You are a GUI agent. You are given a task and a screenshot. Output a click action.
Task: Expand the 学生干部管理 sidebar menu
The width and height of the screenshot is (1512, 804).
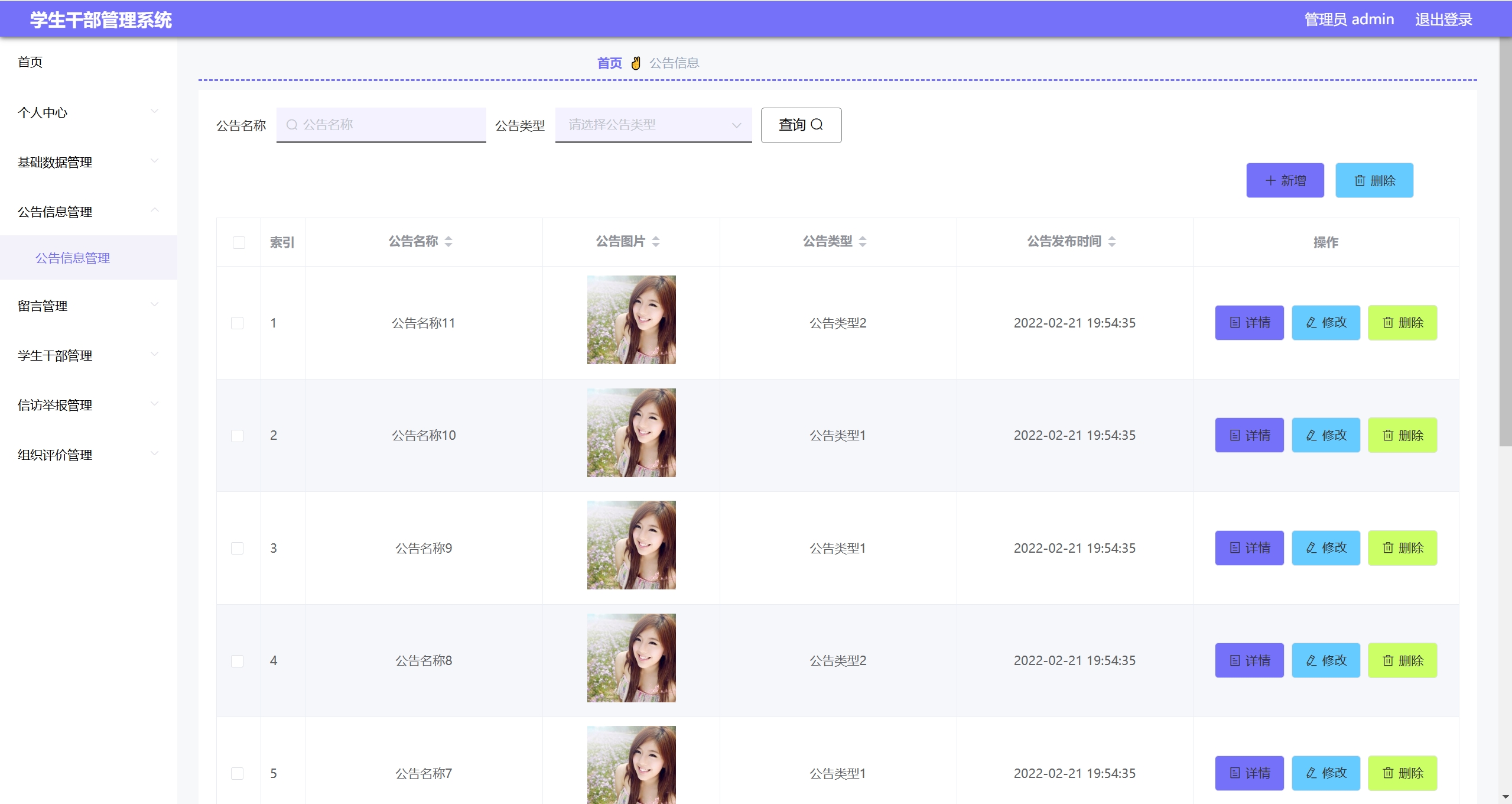(x=89, y=355)
